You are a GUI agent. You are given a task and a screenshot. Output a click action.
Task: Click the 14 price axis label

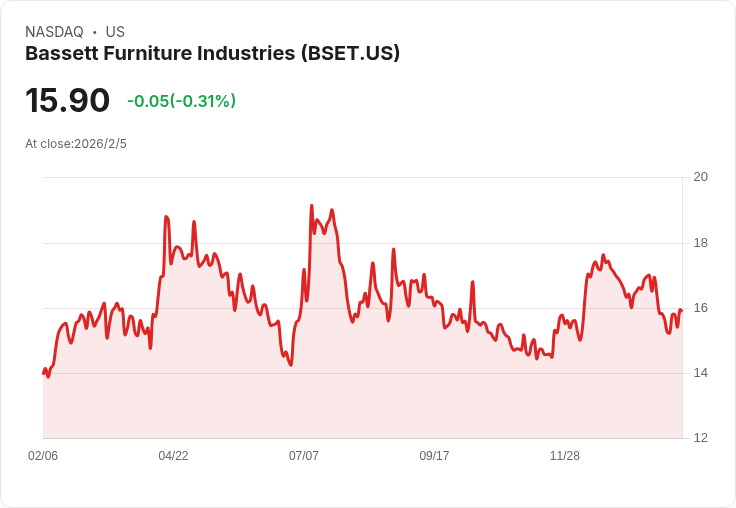tap(701, 373)
